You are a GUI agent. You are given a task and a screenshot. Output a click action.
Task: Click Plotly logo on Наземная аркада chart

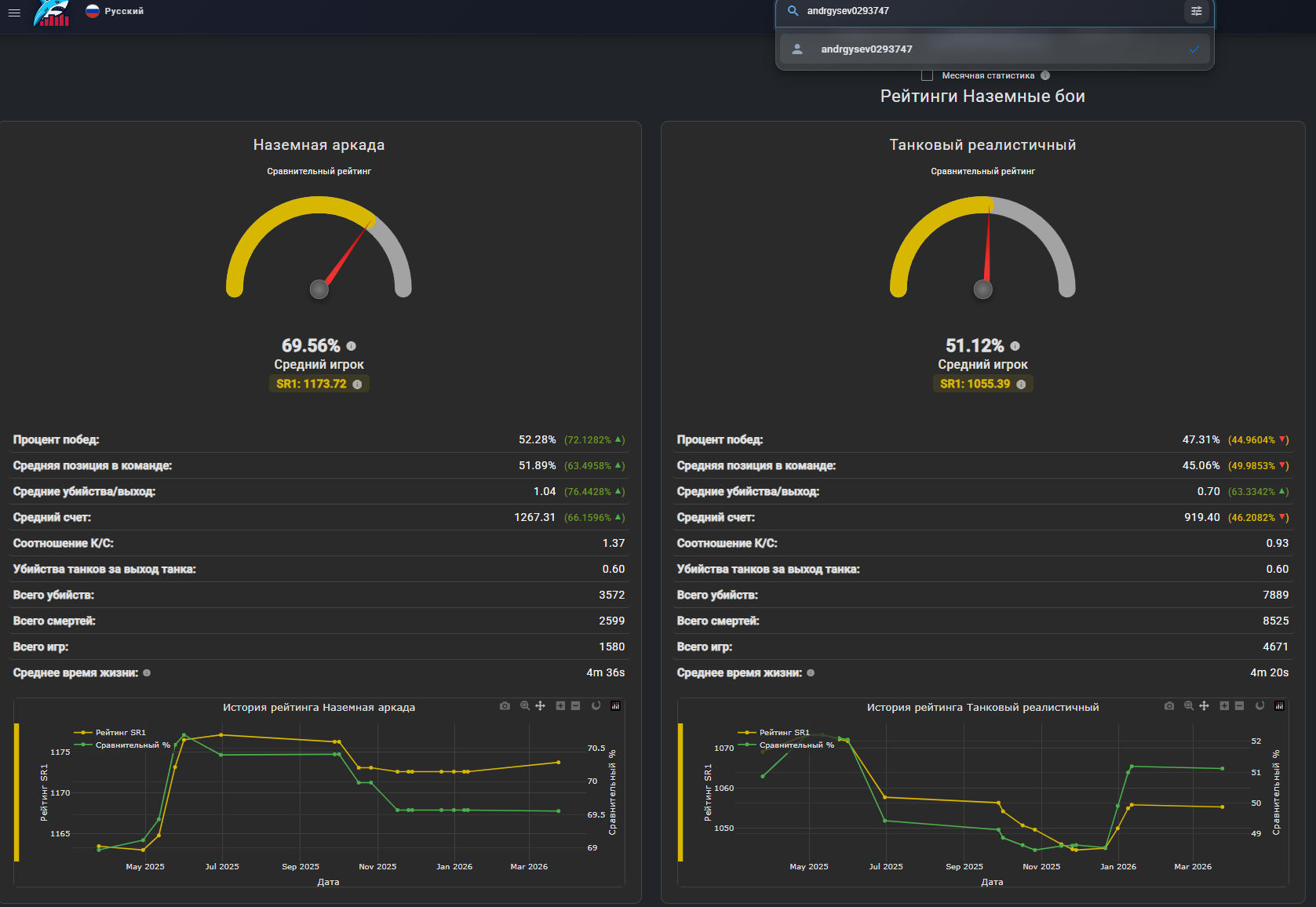(x=615, y=706)
